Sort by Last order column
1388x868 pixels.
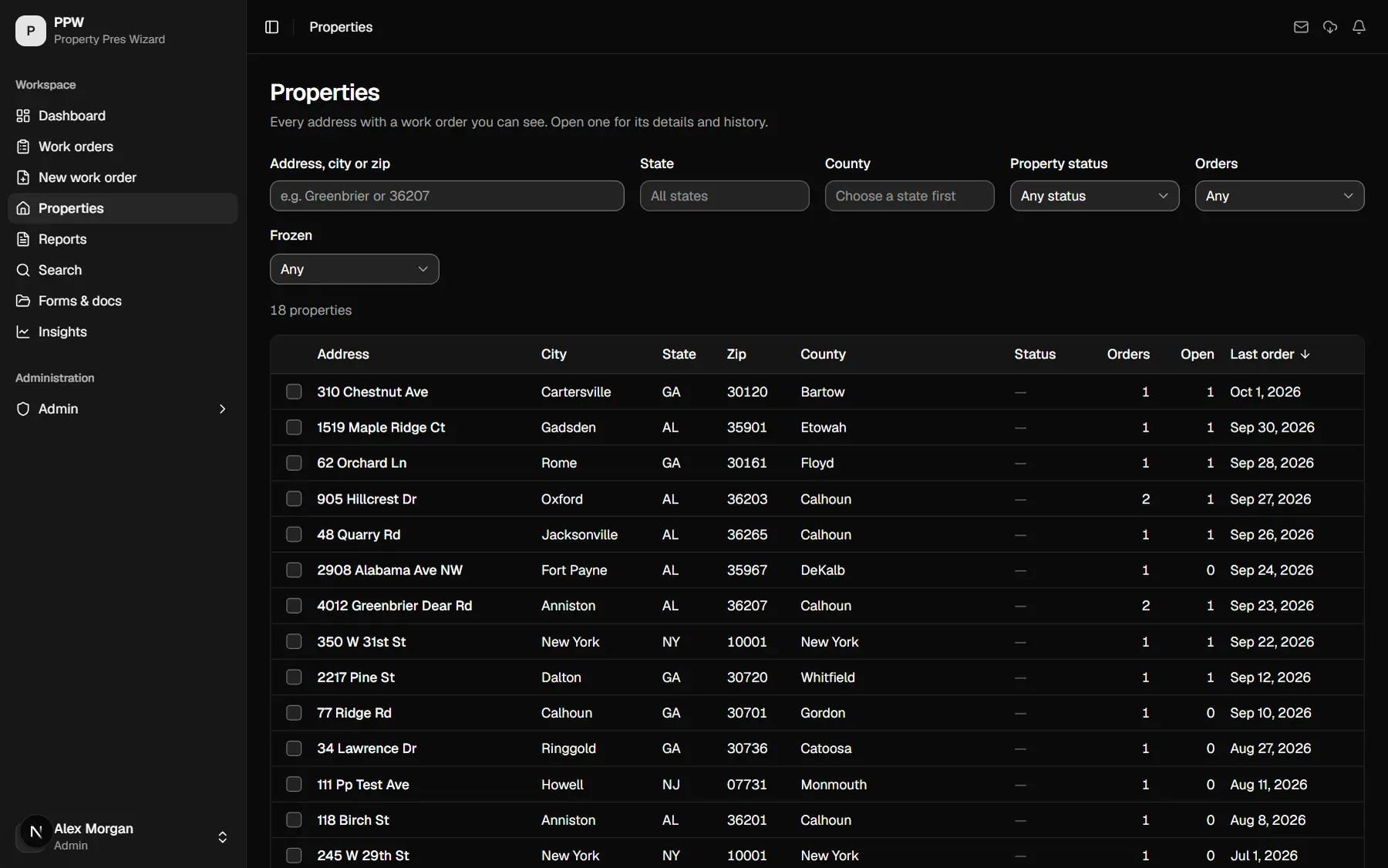tap(1270, 354)
